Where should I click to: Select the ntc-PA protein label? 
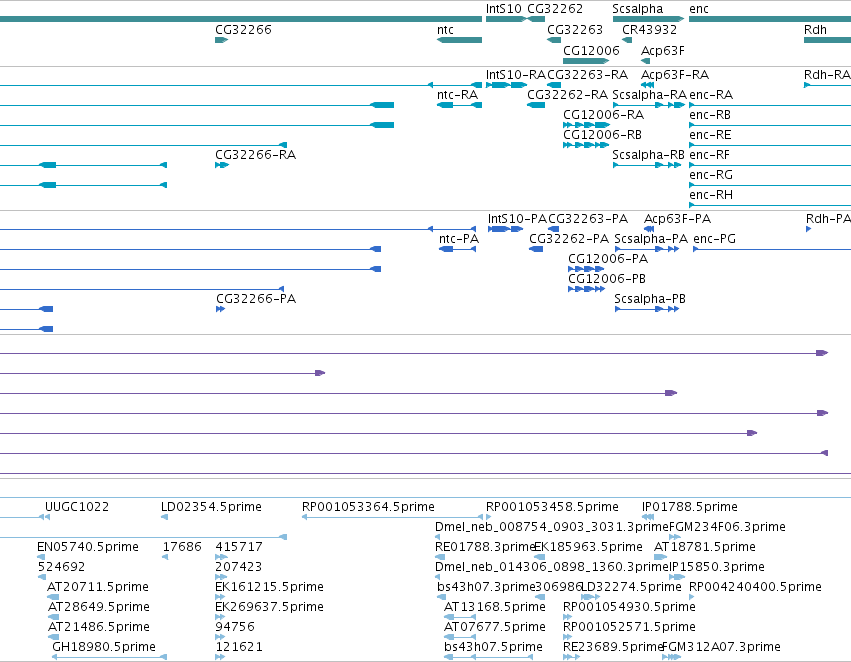click(x=459, y=239)
